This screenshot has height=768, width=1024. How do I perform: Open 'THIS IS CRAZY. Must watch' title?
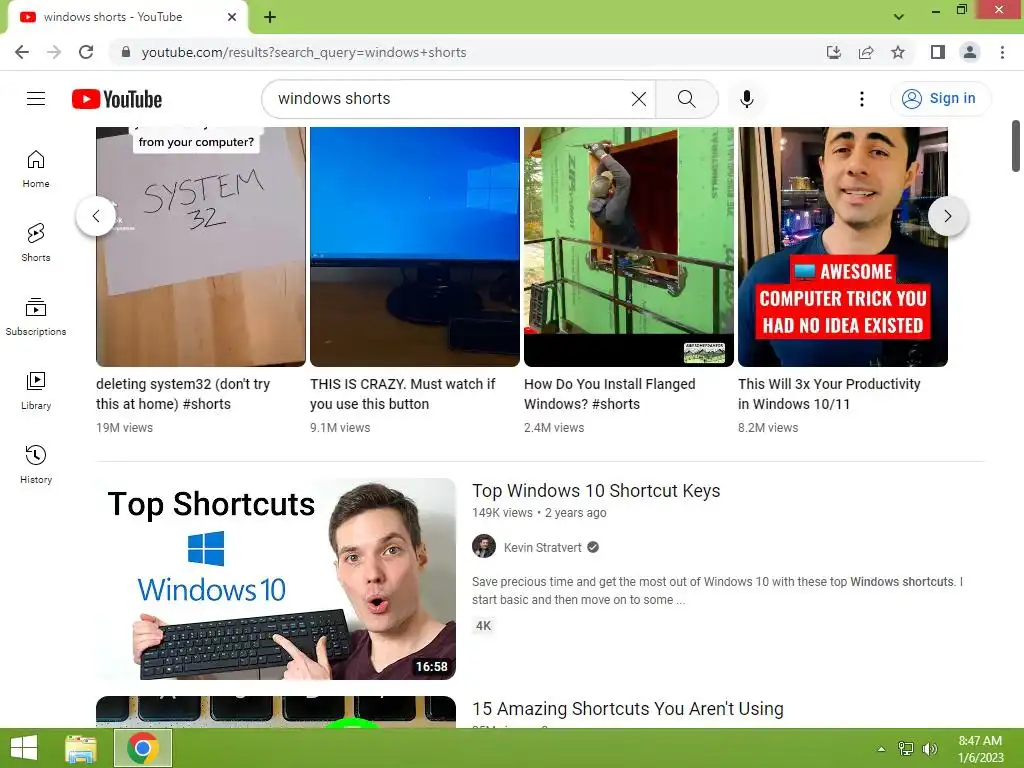[x=402, y=394]
